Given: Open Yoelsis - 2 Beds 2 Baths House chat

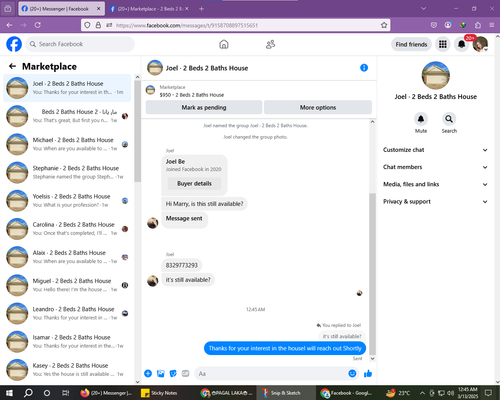Looking at the screenshot, I should click(67, 201).
